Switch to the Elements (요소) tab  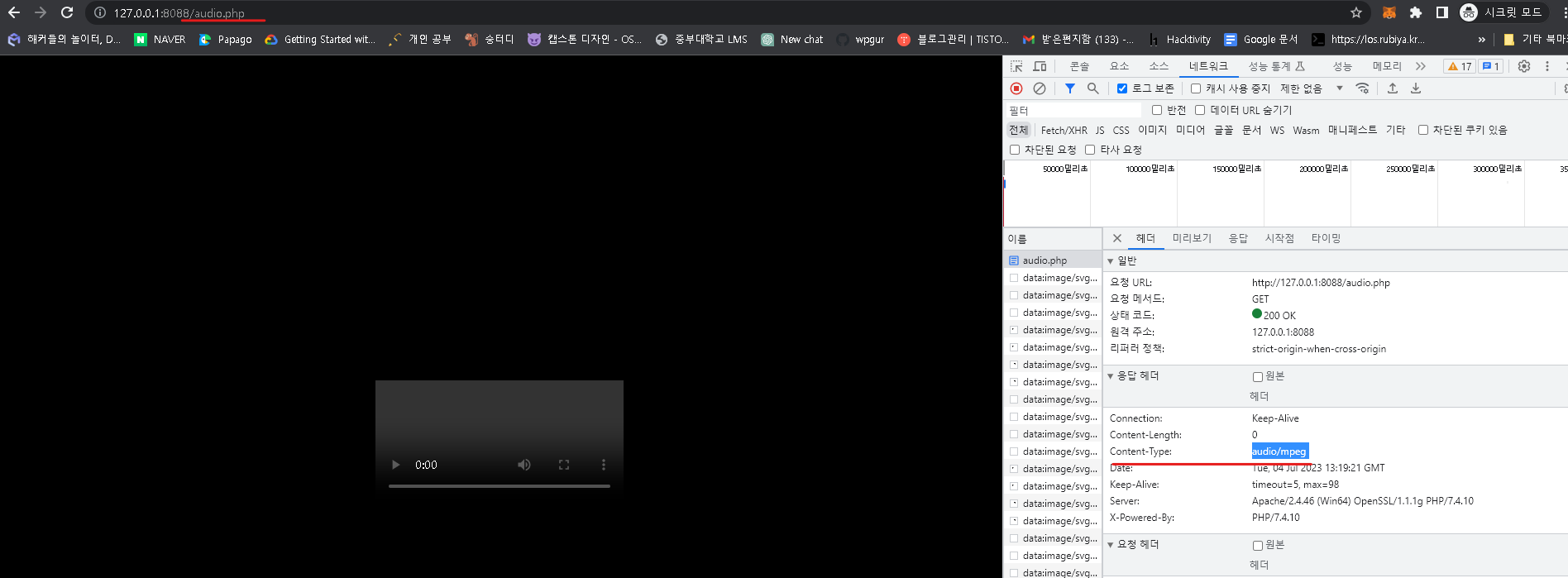[x=1119, y=66]
